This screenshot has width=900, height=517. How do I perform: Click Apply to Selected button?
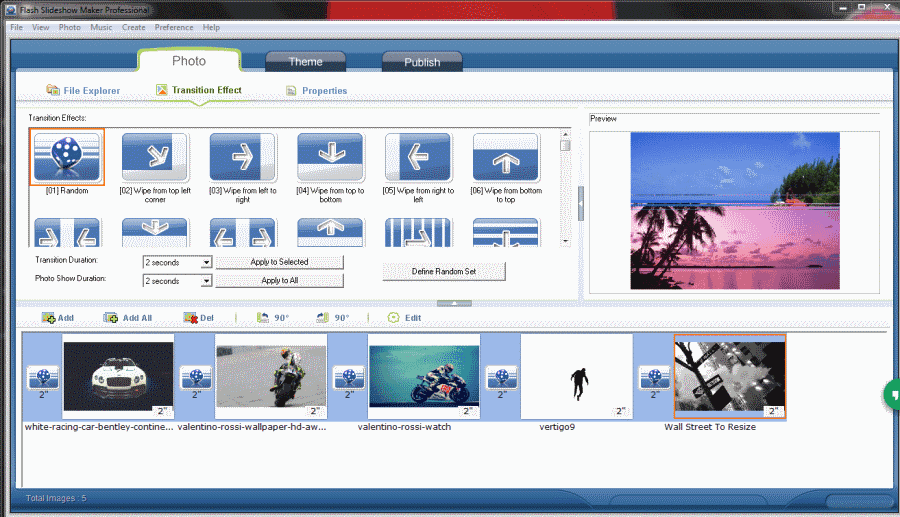pyautogui.click(x=280, y=262)
